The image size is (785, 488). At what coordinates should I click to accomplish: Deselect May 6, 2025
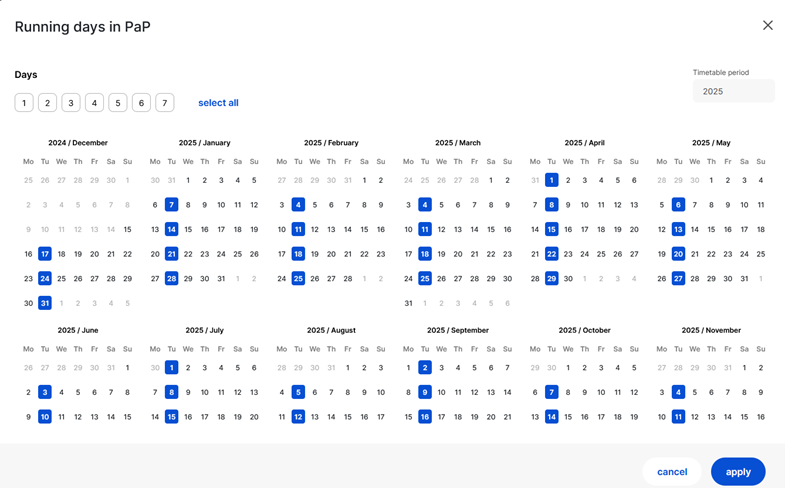pos(678,205)
